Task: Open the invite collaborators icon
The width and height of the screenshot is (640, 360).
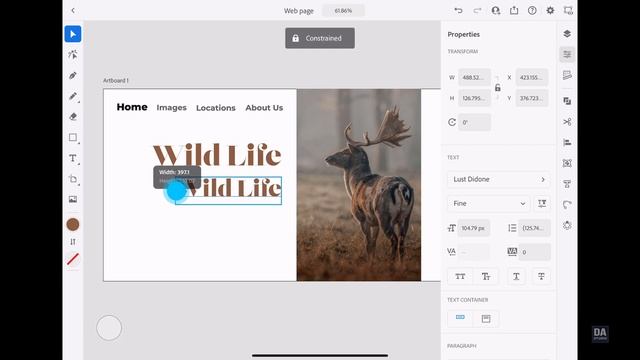Action: (496, 11)
